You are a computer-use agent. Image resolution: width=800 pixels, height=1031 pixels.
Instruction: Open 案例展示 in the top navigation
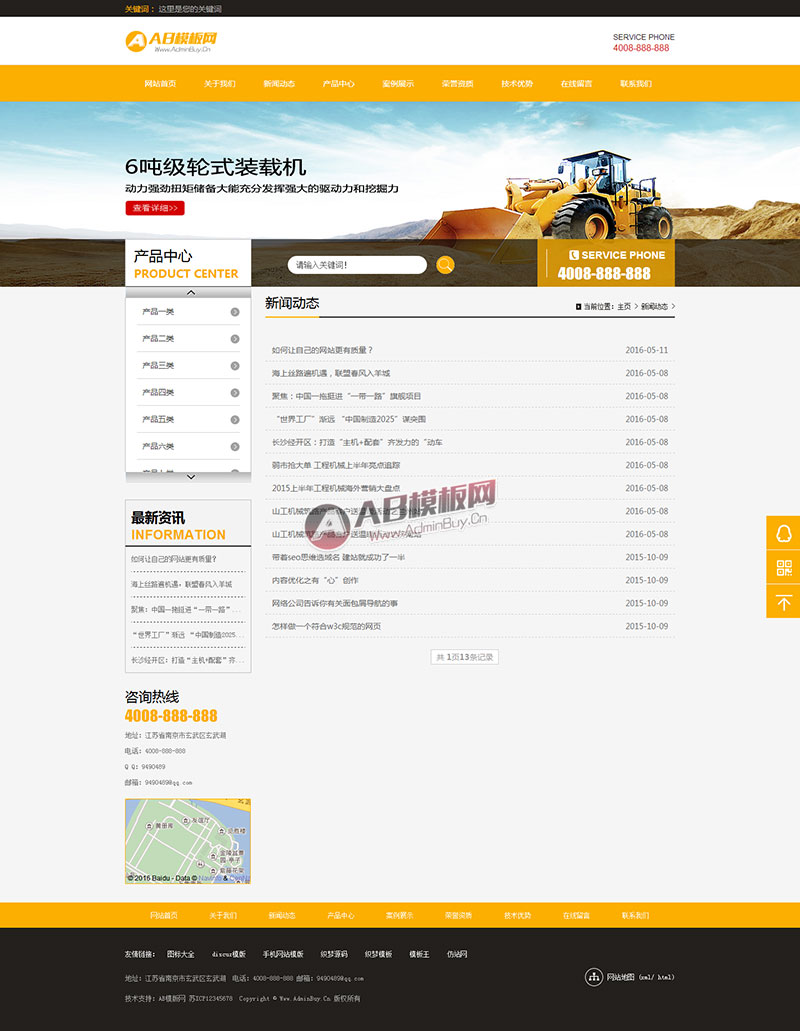tap(398, 84)
